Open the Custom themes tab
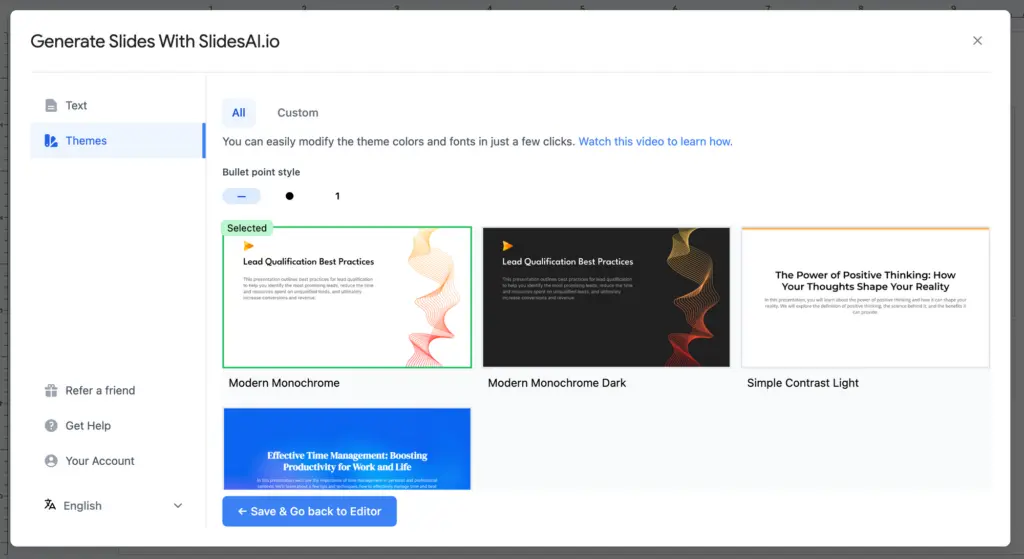 297,113
